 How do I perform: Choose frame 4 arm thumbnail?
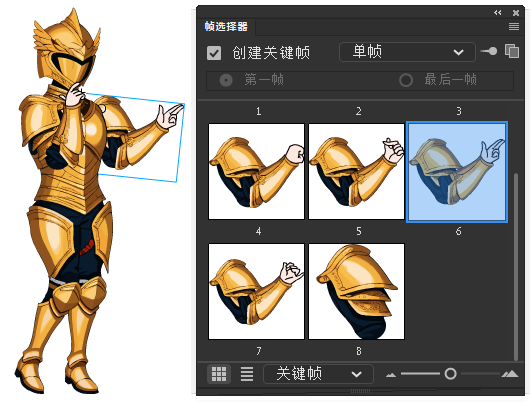(x=256, y=291)
